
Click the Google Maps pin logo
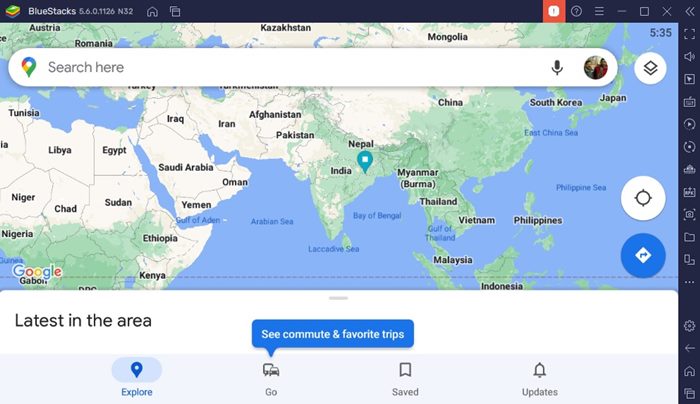pyautogui.click(x=29, y=67)
